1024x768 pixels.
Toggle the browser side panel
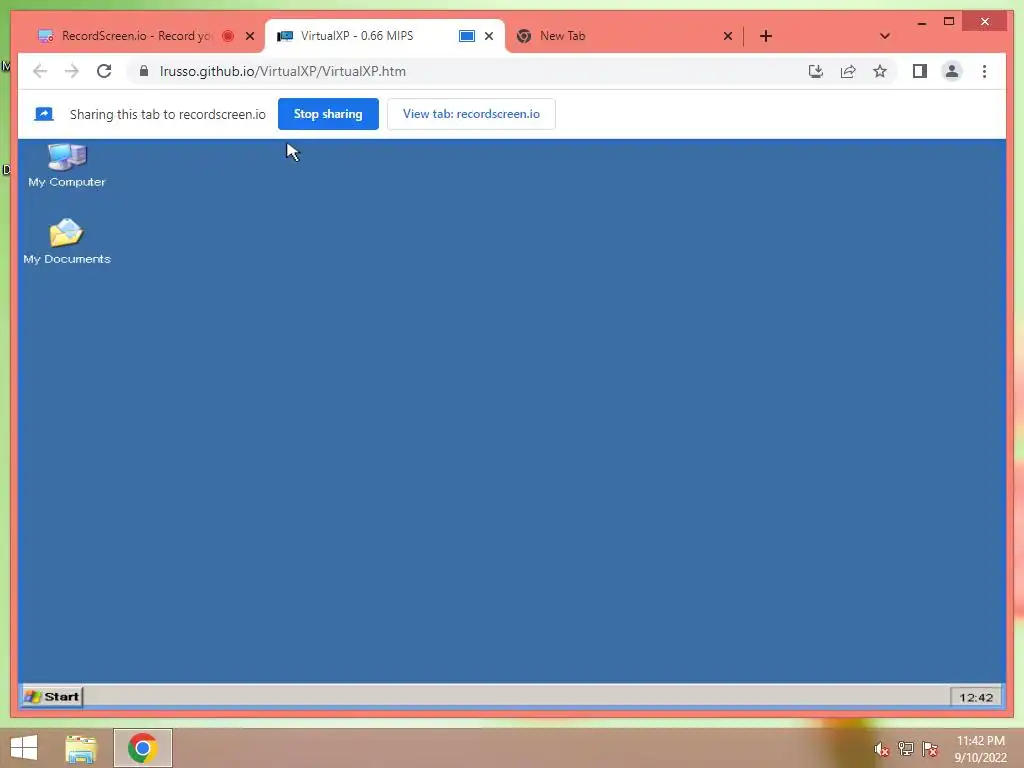tap(920, 71)
